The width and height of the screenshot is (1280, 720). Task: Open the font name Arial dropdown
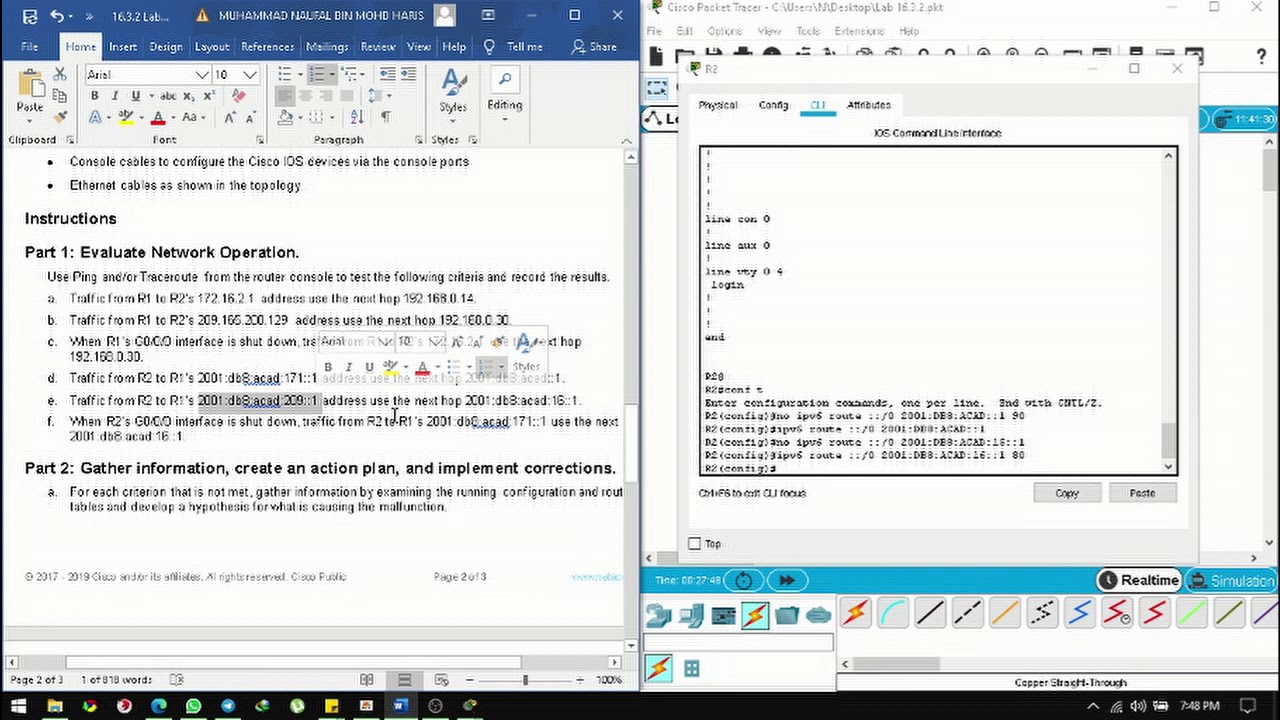click(202, 75)
